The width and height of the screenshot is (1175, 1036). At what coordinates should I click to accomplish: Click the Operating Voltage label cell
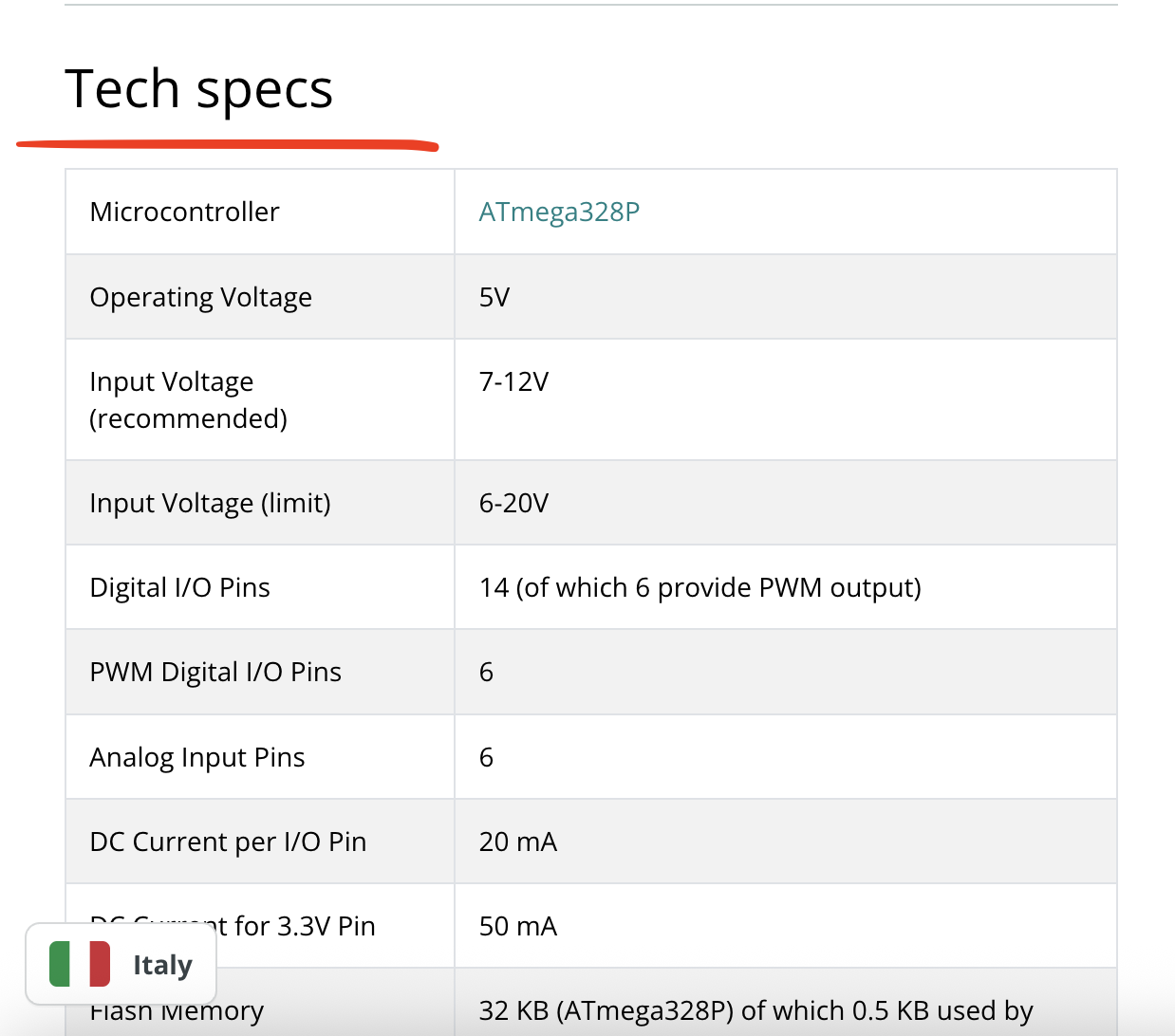click(200, 297)
